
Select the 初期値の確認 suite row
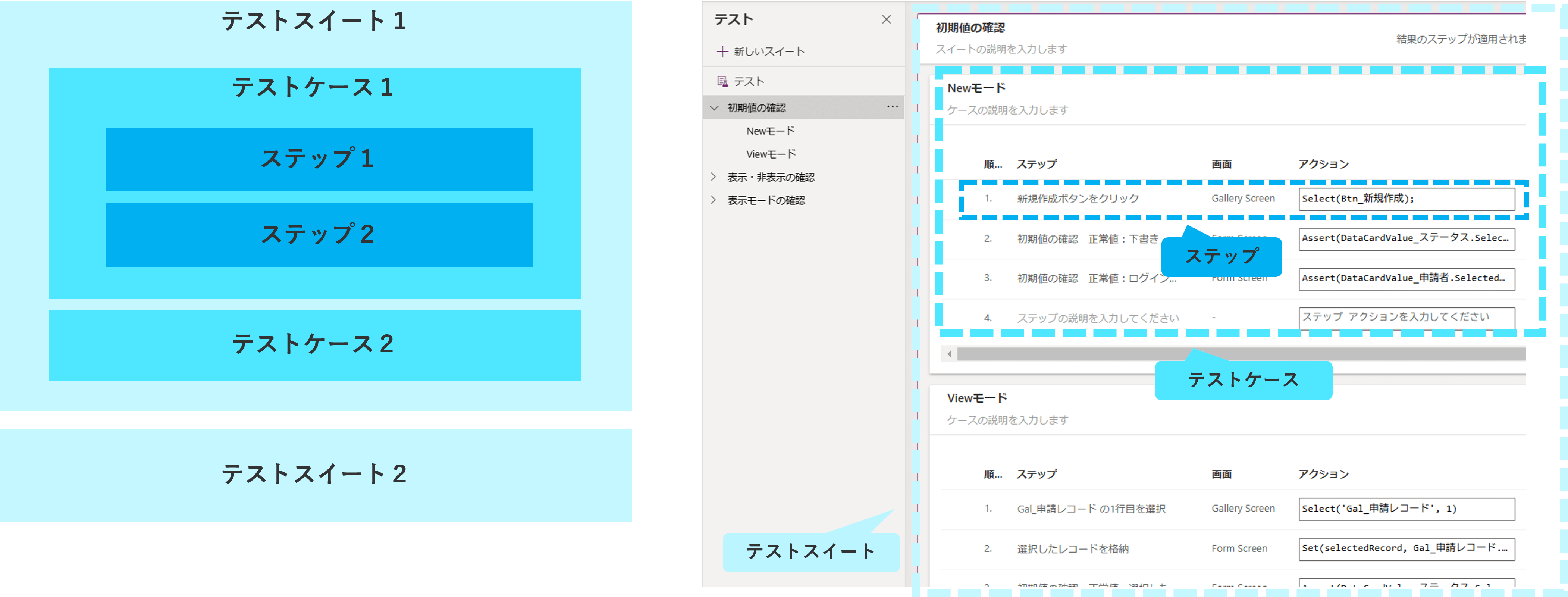[x=803, y=108]
